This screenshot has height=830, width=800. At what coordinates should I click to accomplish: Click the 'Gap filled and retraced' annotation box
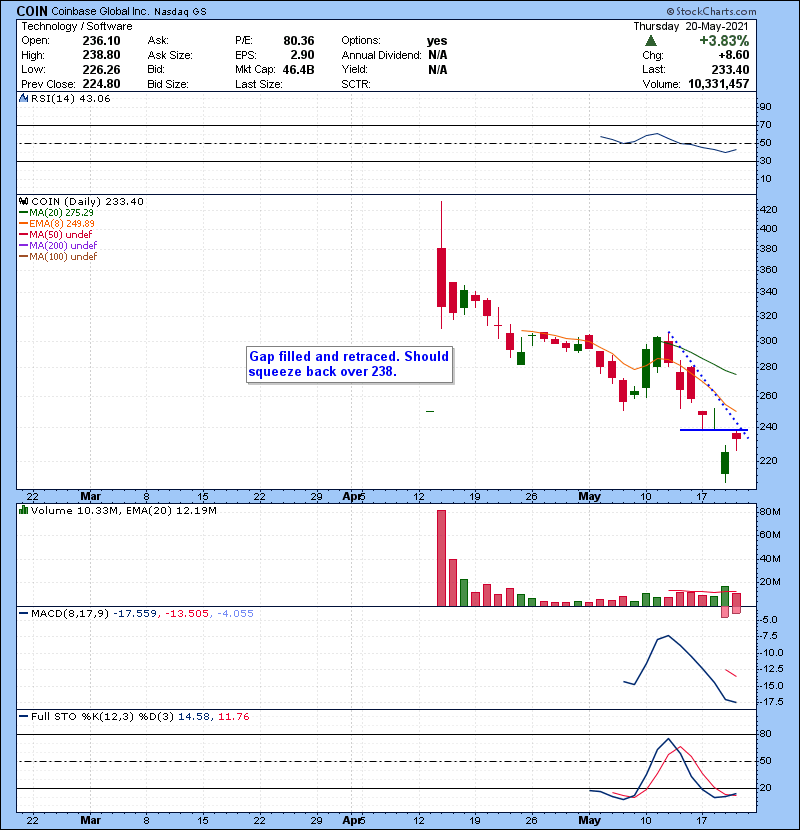click(x=349, y=364)
